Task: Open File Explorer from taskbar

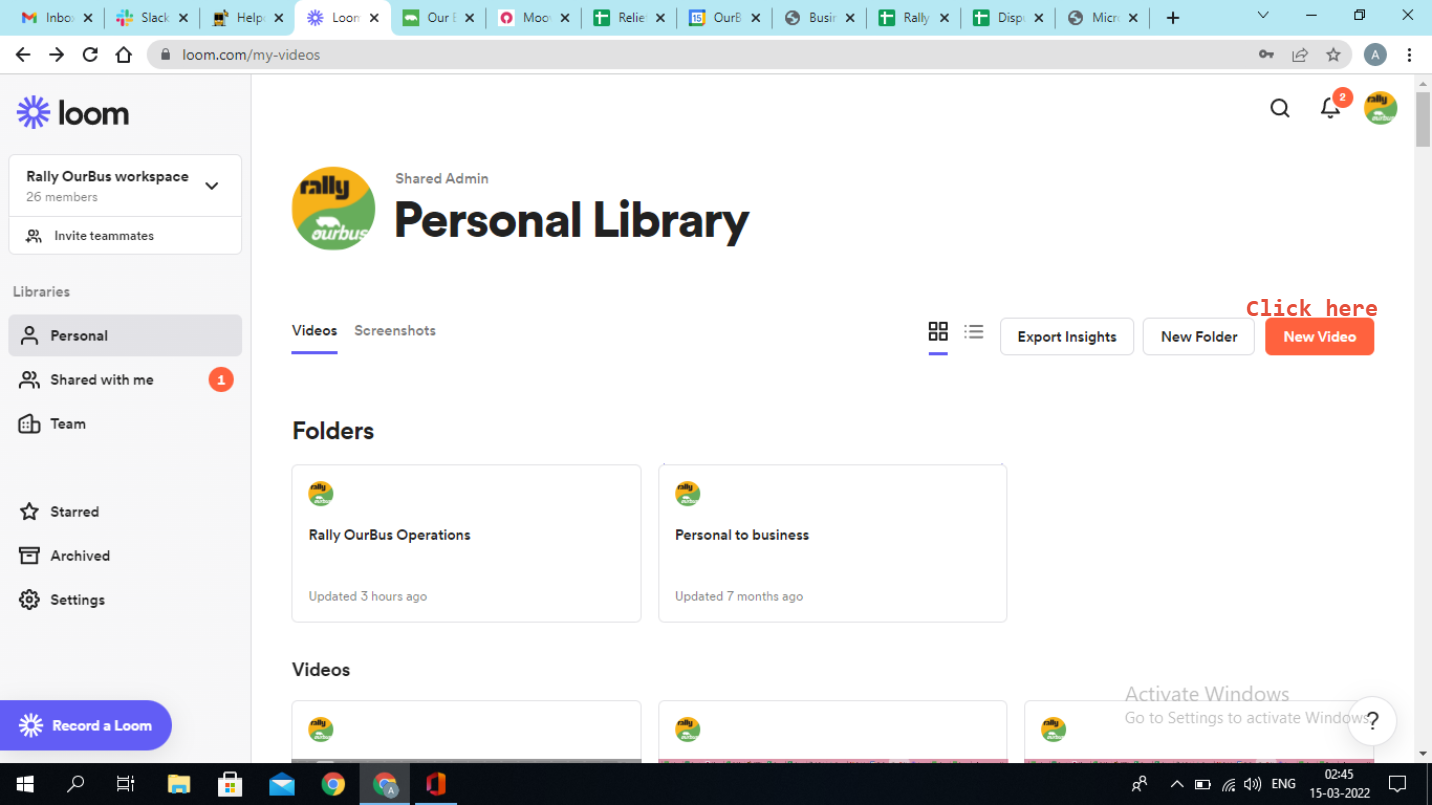Action: click(178, 784)
